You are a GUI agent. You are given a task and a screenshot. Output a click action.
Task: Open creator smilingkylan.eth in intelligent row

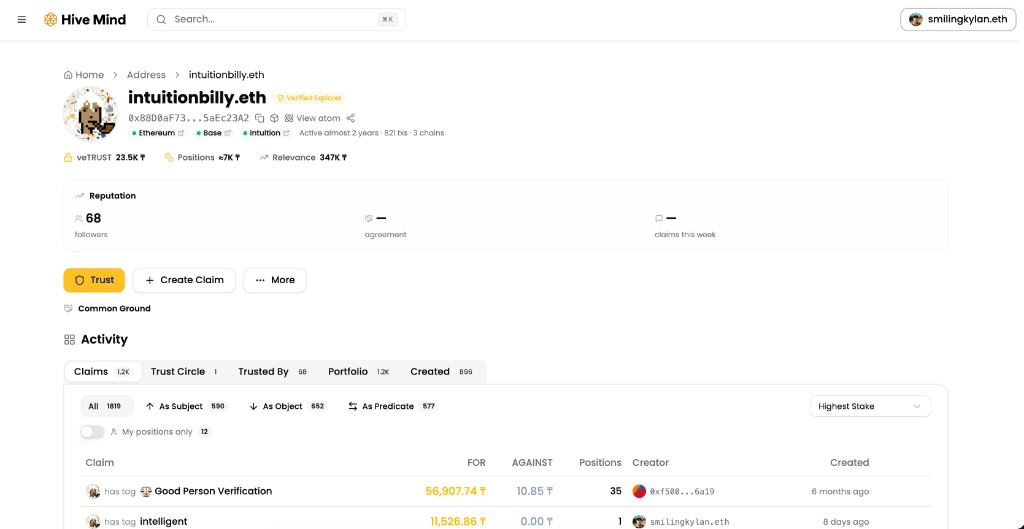pyautogui.click(x=689, y=522)
